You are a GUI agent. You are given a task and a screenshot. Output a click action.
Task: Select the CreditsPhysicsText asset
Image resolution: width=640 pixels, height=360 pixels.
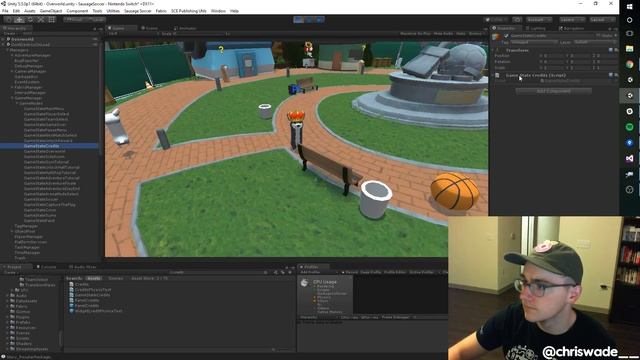(x=93, y=289)
